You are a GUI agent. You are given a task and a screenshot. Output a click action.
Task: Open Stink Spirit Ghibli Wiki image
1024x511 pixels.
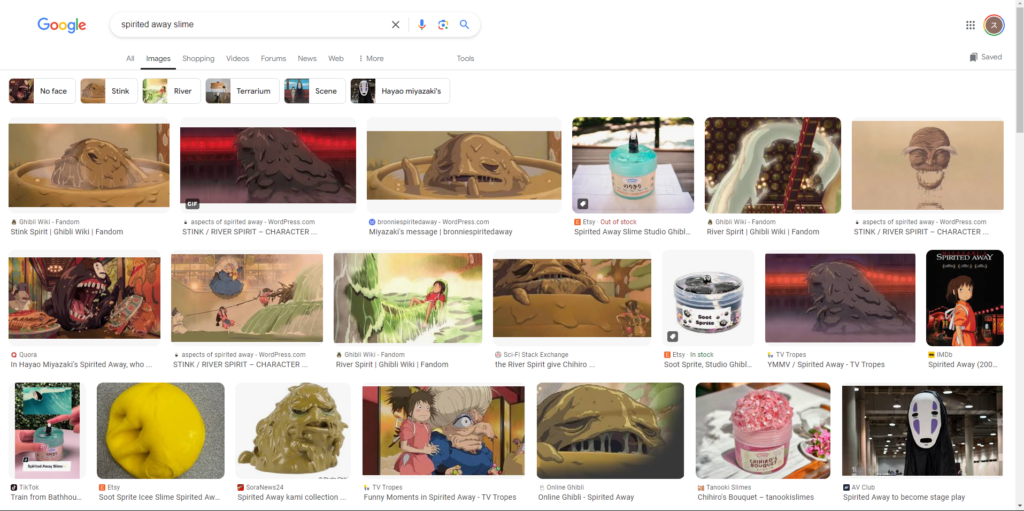pos(89,165)
